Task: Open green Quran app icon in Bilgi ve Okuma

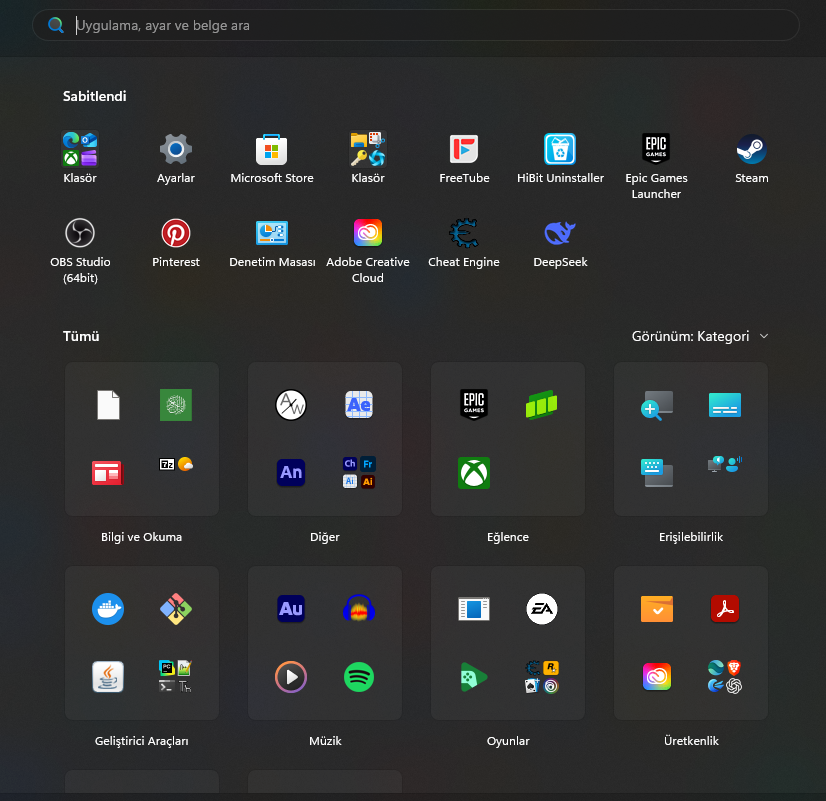Action: [176, 405]
